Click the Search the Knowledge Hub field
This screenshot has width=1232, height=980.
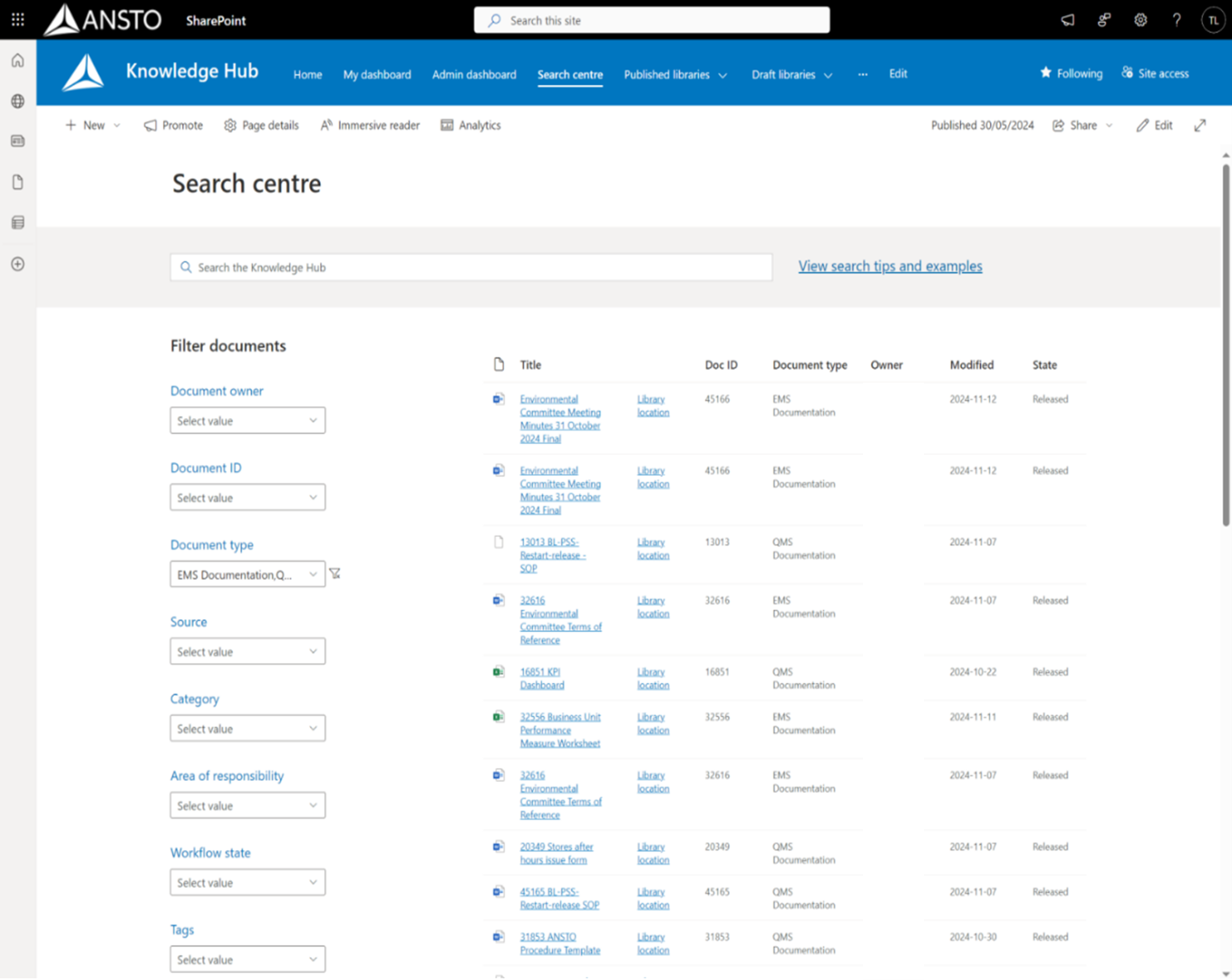tap(471, 268)
